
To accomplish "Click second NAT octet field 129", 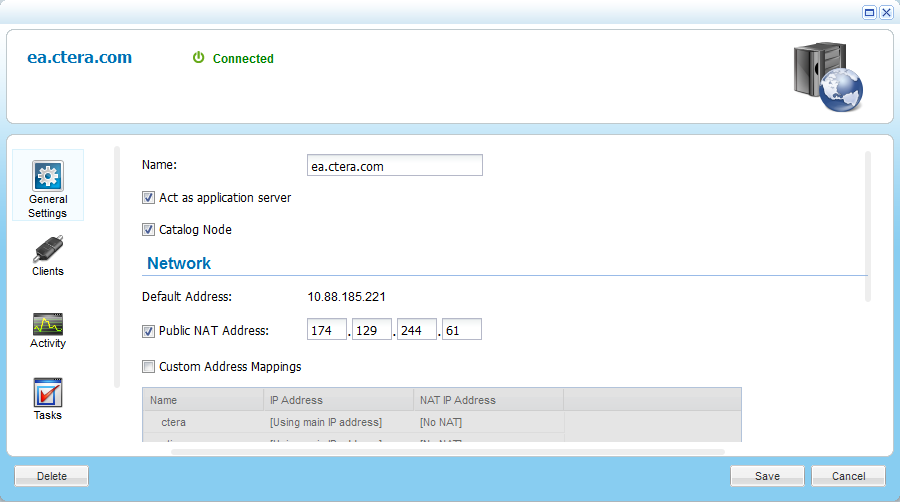I will (372, 329).
